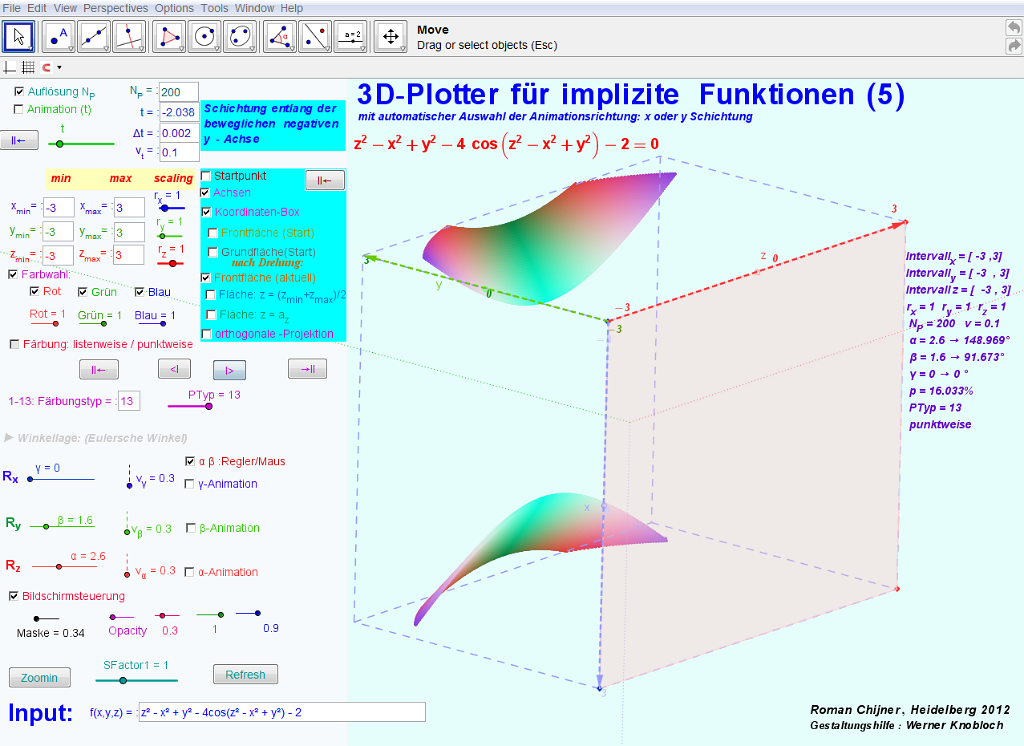This screenshot has height=746, width=1024.
Task: Open the point capturing dropdown arrow
Action: (59, 68)
